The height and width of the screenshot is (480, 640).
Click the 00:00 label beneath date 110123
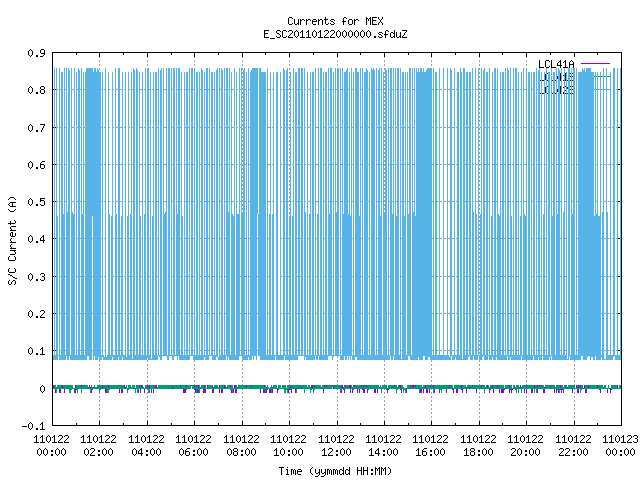[x=620, y=452]
